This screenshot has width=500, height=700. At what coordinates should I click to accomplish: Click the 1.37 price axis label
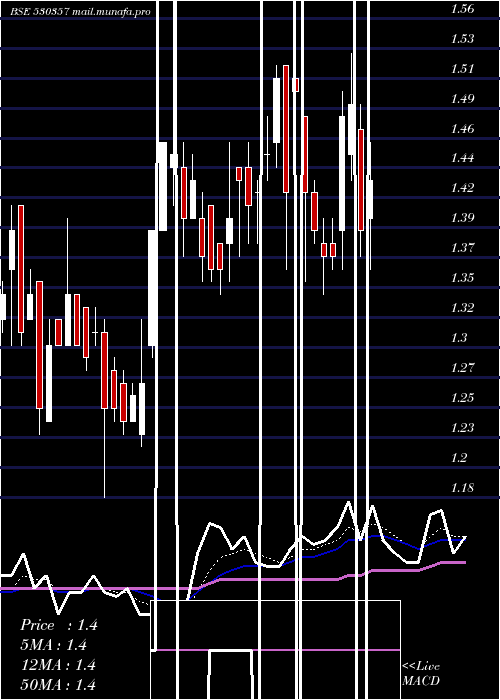[x=462, y=247]
